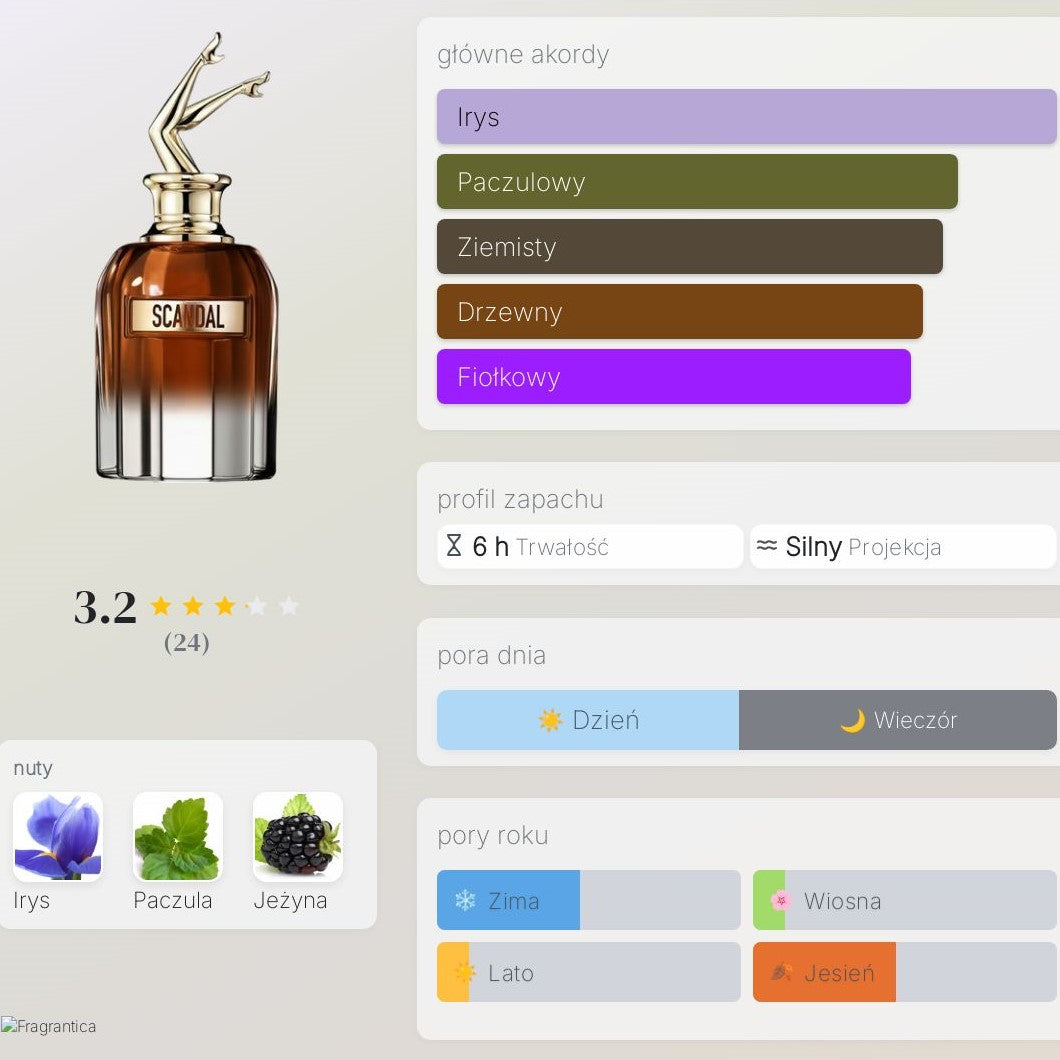Click the moon icon beside Wieczór

[x=852, y=721]
